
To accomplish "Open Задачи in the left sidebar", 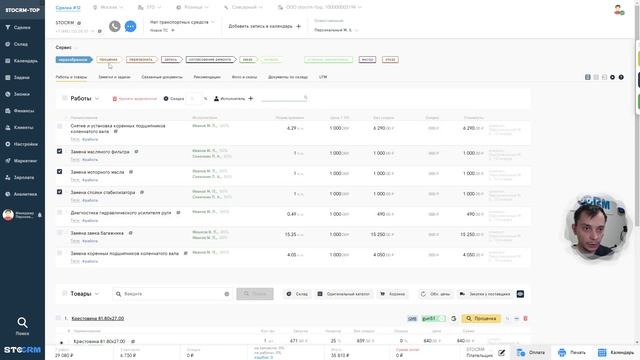I will [x=18, y=78].
